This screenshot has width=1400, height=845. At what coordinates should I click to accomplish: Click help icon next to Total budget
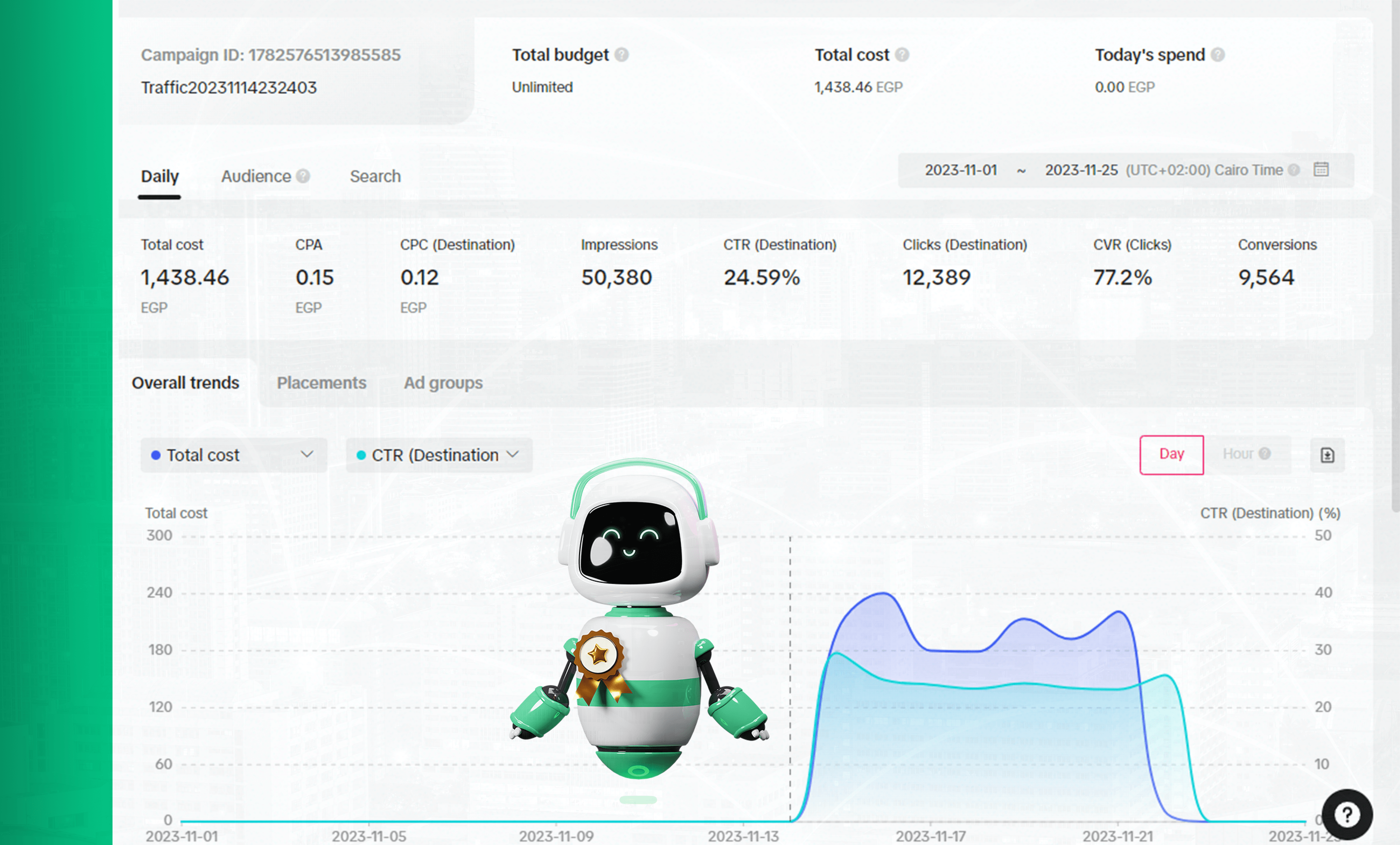pyautogui.click(x=621, y=54)
